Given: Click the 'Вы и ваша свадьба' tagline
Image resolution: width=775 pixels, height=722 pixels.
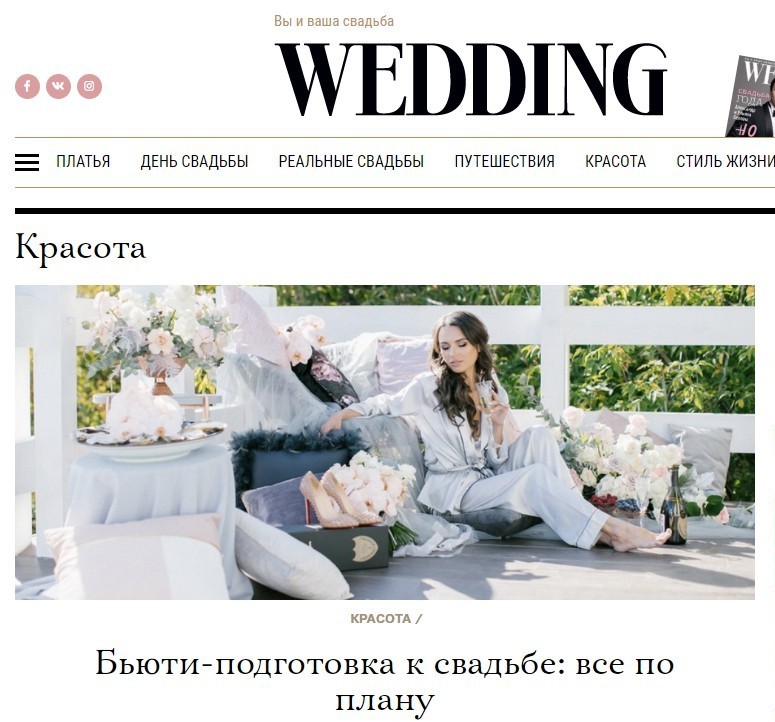Looking at the screenshot, I should point(334,21).
